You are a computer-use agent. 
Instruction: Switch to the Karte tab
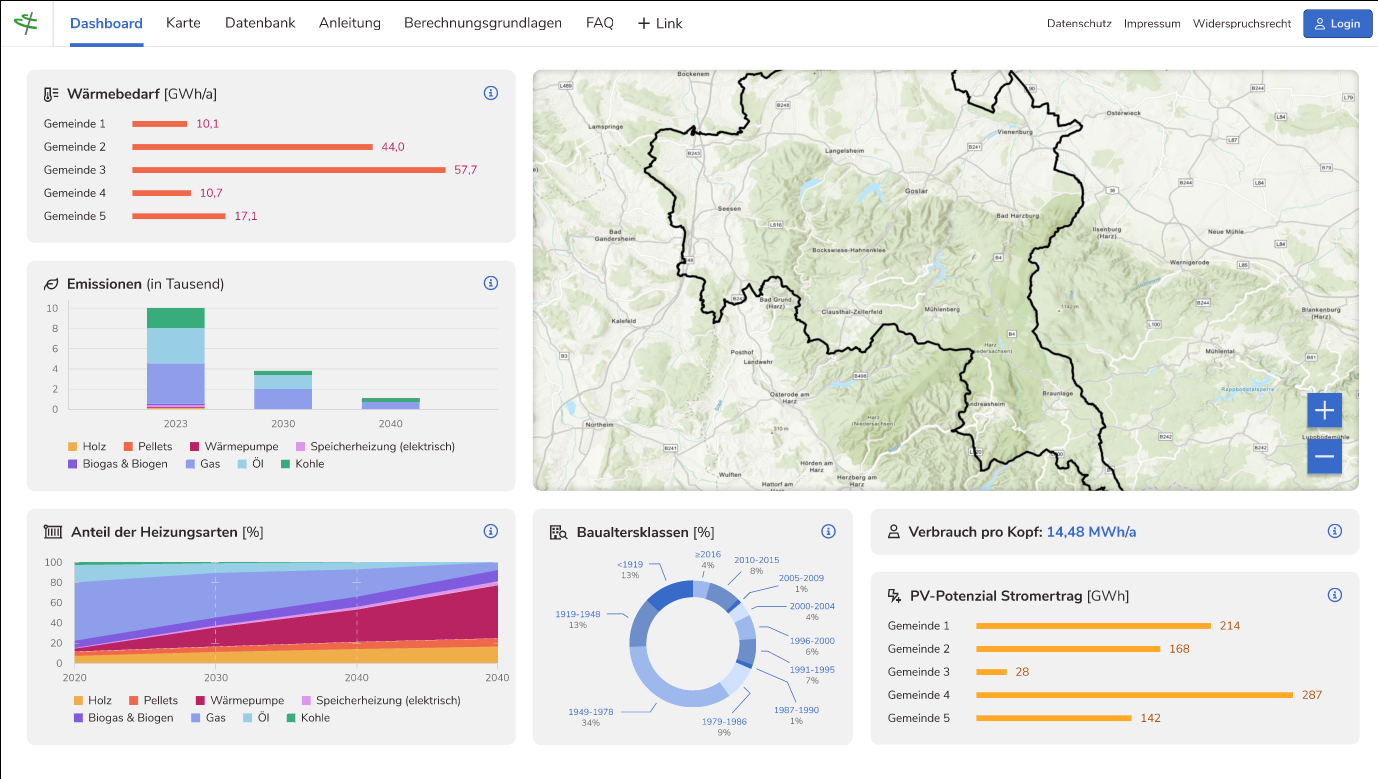coord(183,23)
